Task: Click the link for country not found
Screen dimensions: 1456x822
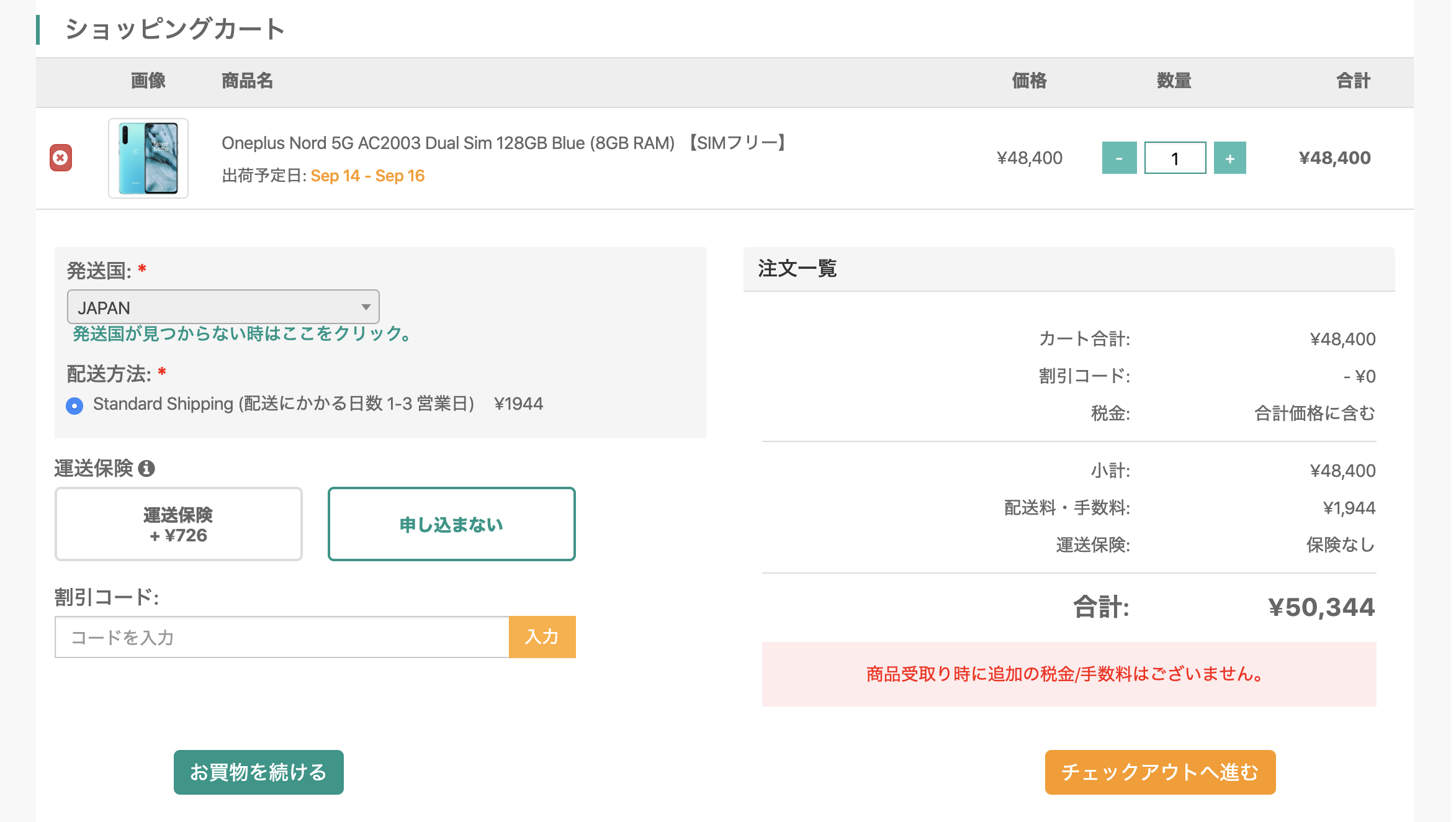Action: point(242,334)
